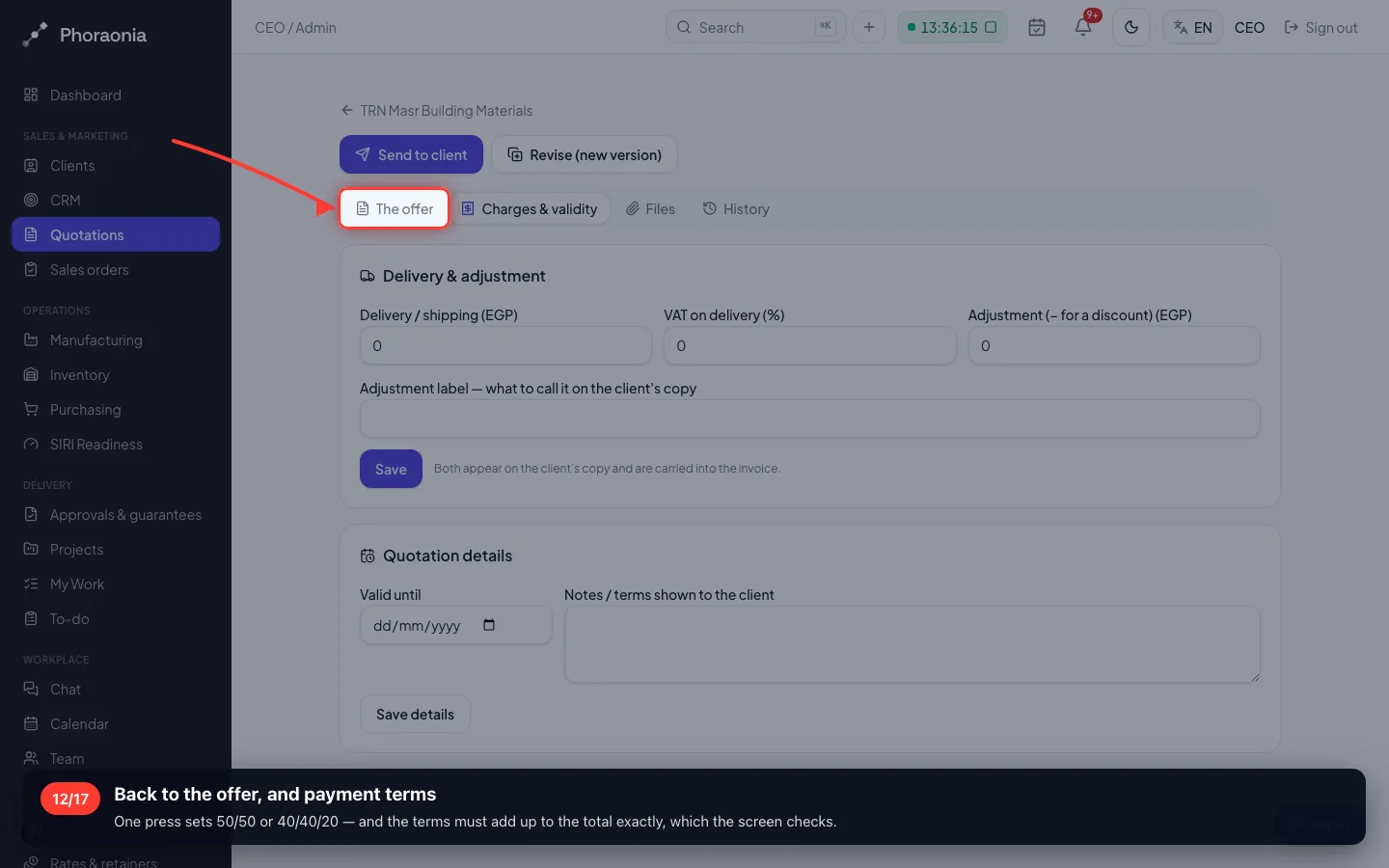
Task: Open notifications bell
Action: point(1083,27)
